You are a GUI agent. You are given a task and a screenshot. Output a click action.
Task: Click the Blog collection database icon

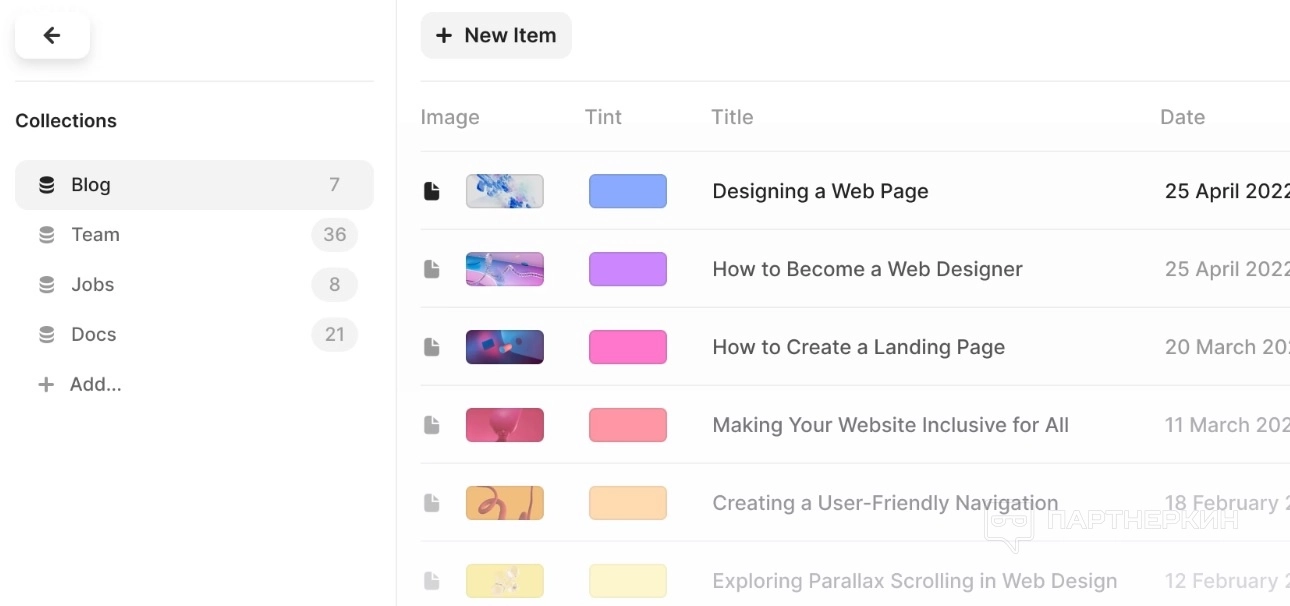click(x=47, y=185)
